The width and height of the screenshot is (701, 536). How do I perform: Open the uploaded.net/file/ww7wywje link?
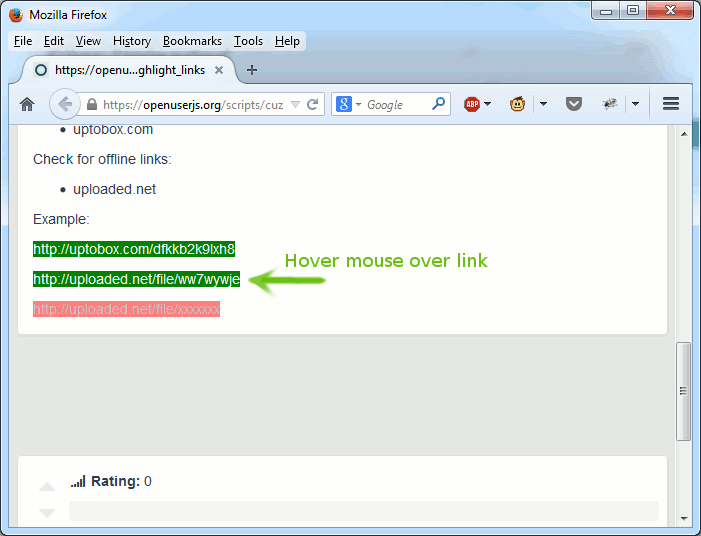[x=136, y=279]
